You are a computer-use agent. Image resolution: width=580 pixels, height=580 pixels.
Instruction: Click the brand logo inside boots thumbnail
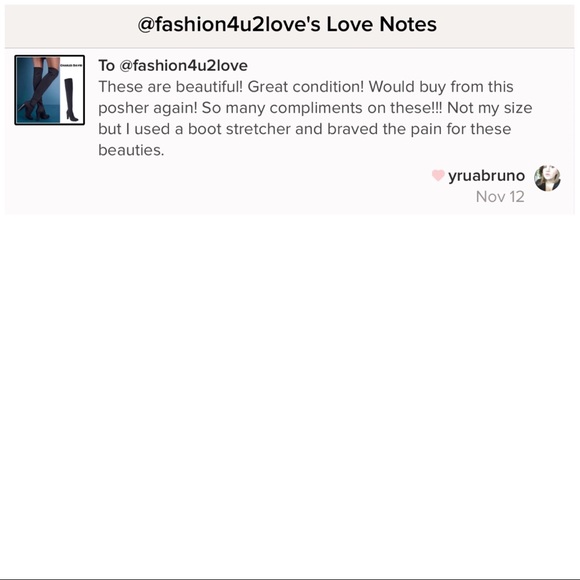point(71,65)
